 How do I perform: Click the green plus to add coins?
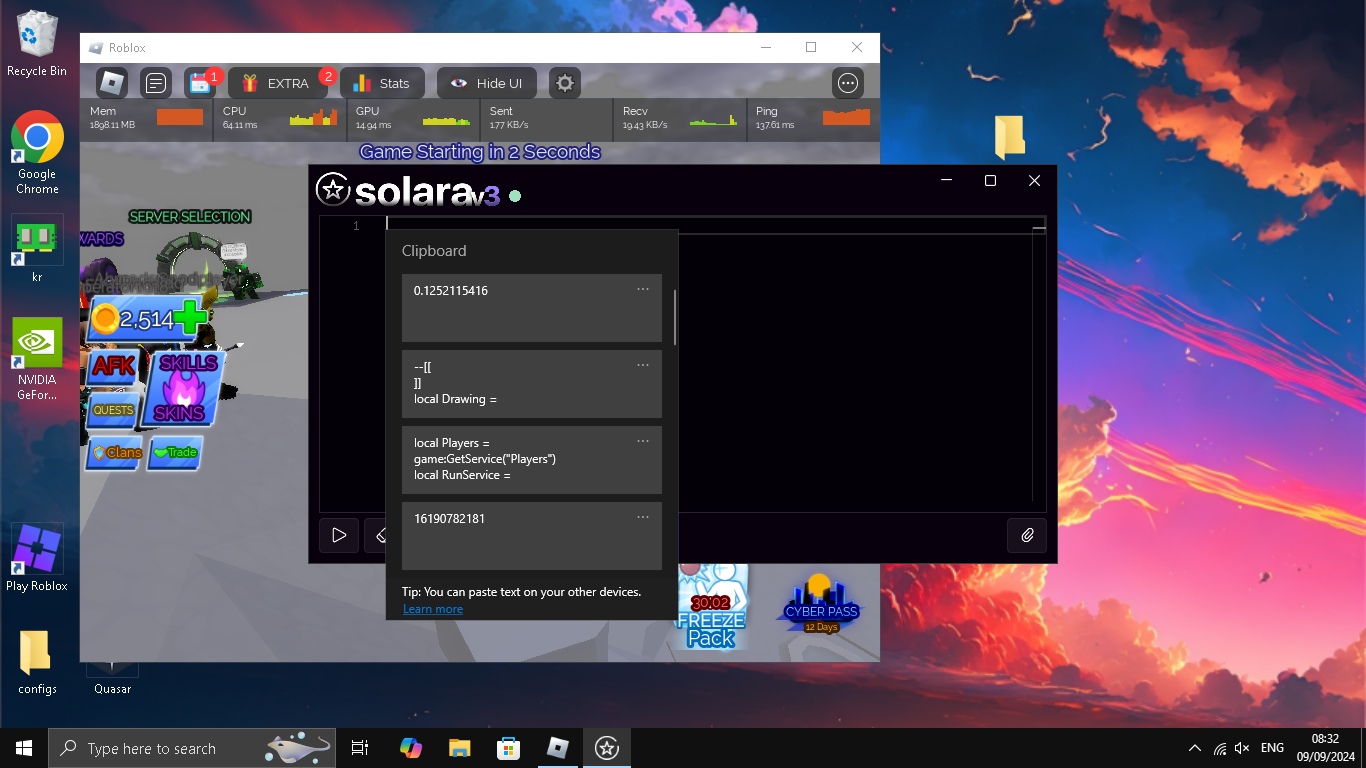[190, 319]
